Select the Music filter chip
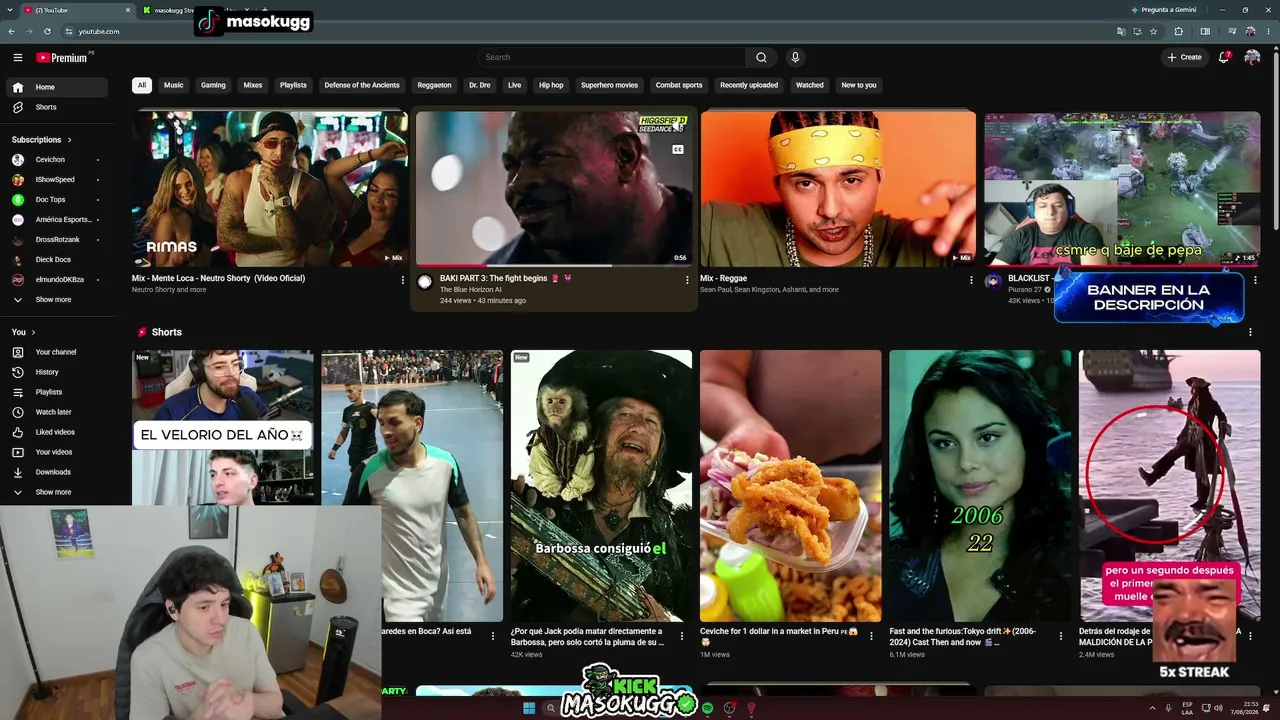The height and width of the screenshot is (720, 1280). click(174, 85)
